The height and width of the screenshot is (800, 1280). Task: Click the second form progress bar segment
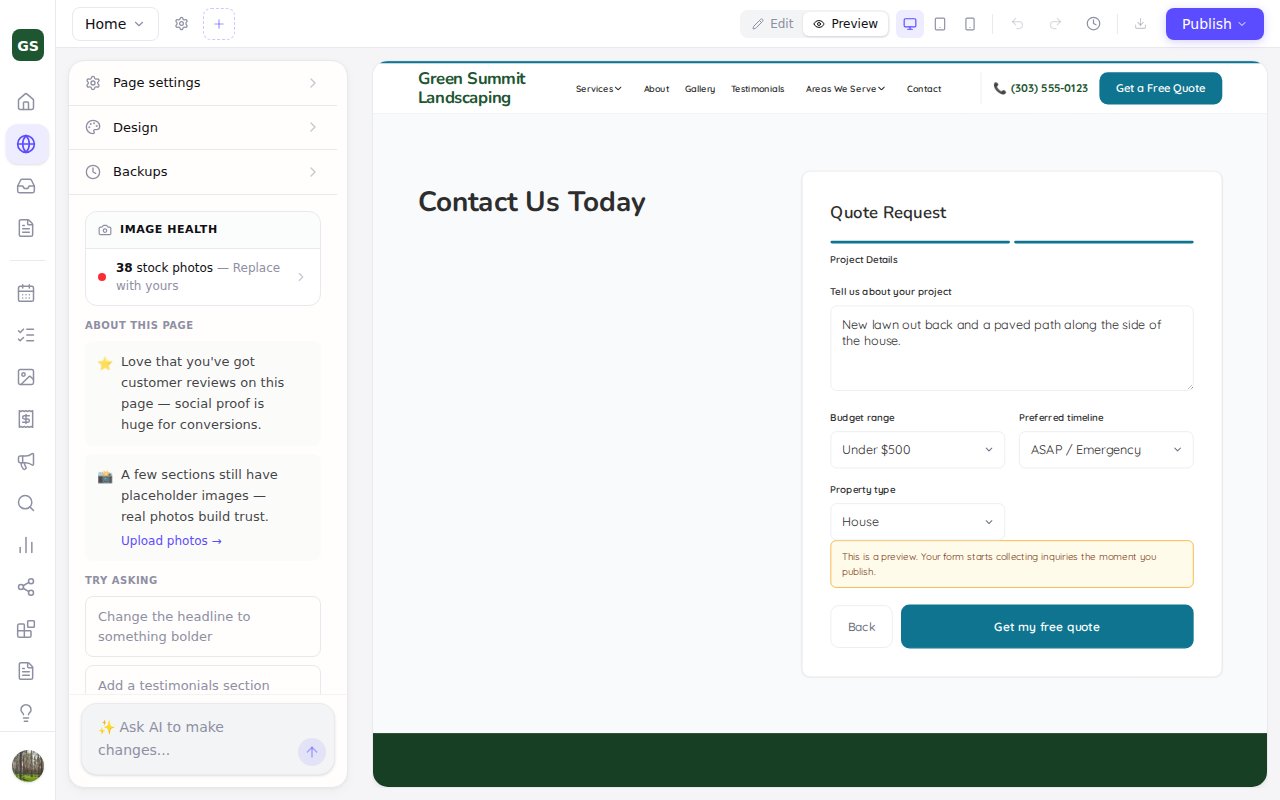1104,242
